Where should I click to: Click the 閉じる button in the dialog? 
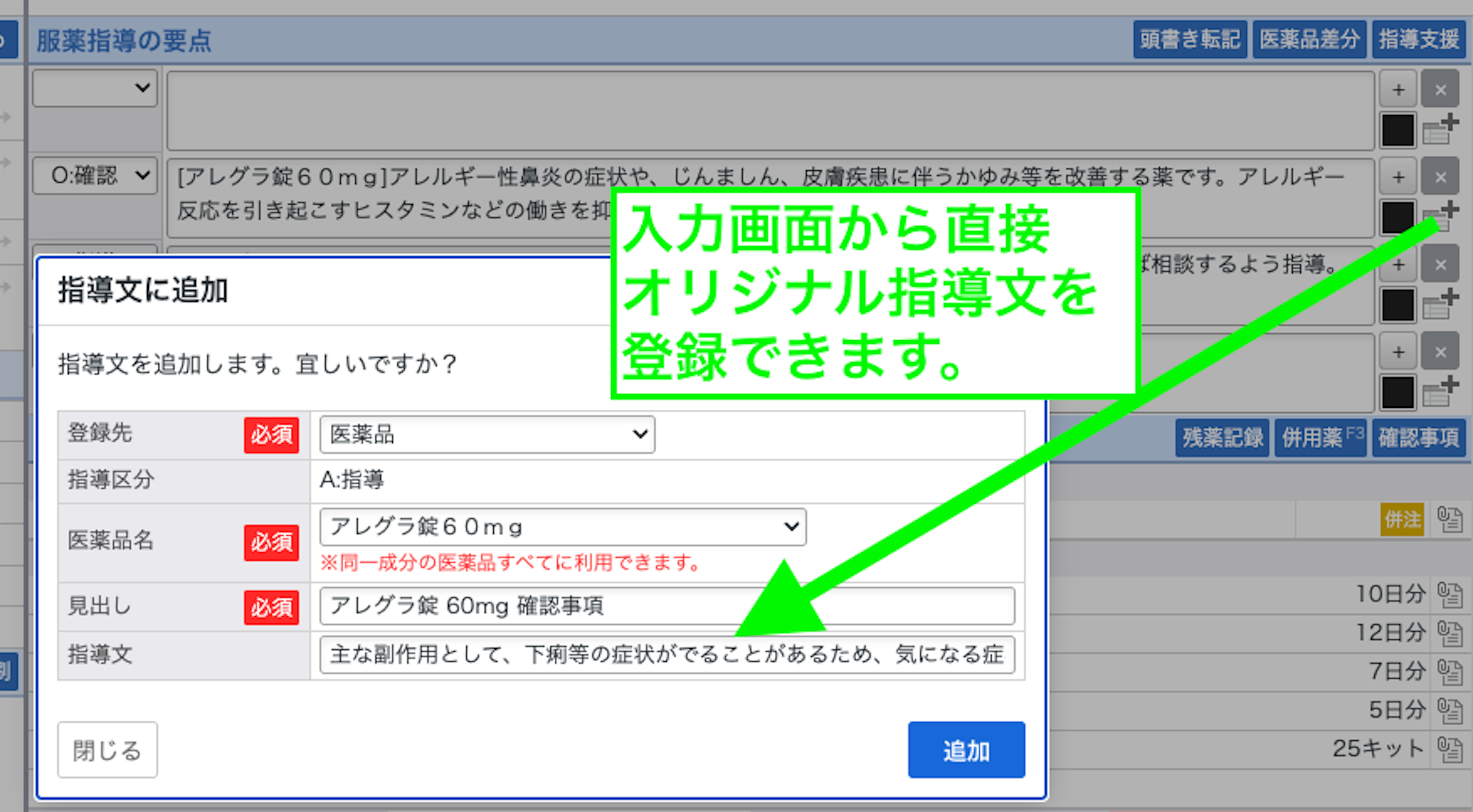tap(107, 749)
